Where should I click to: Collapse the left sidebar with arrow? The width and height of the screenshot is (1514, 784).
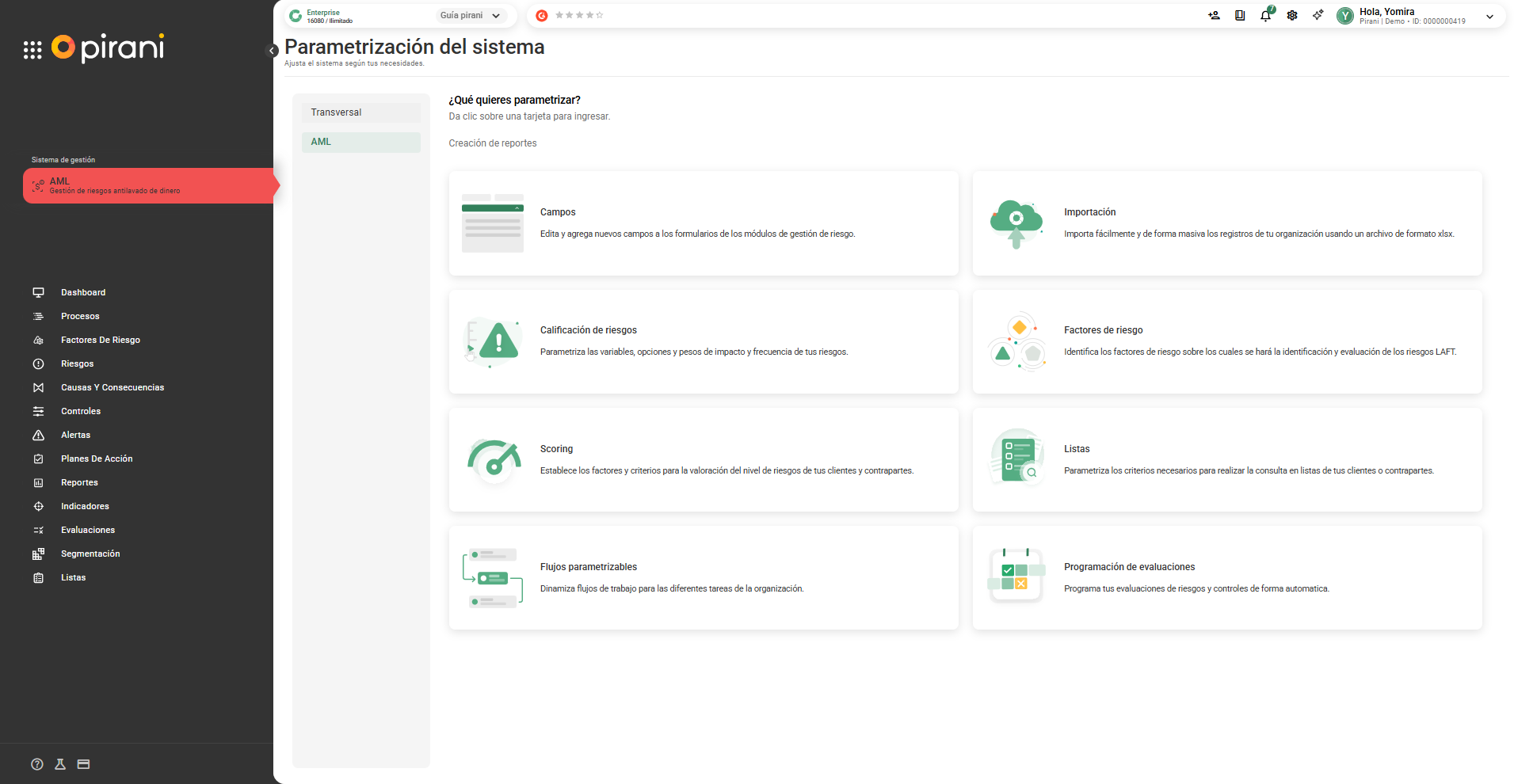point(272,51)
